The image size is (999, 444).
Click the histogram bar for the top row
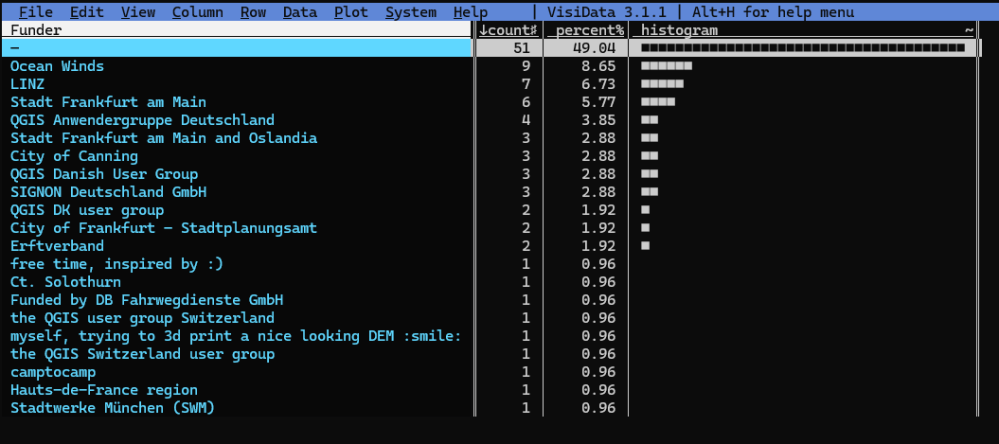point(802,48)
